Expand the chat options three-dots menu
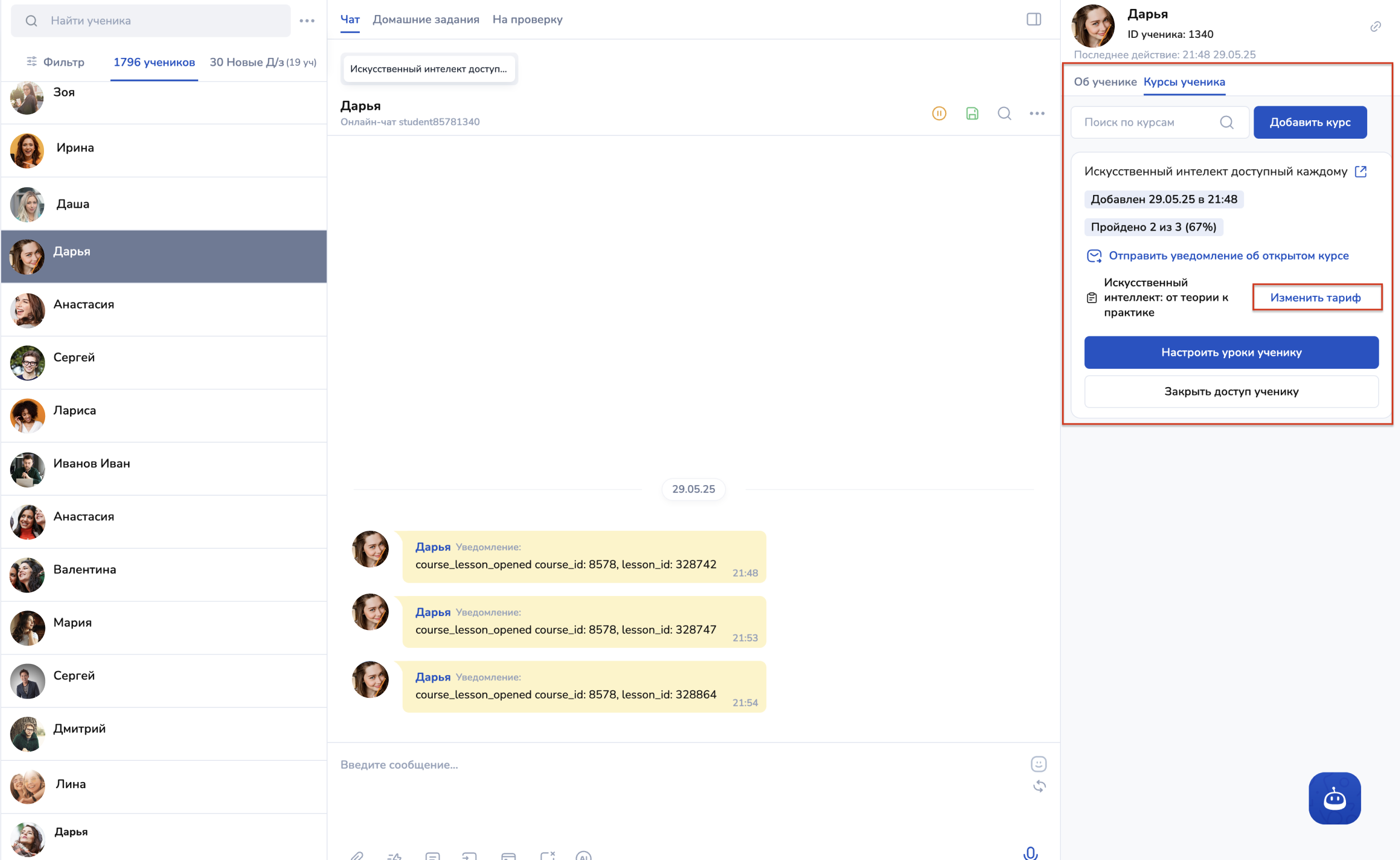 (x=1037, y=114)
